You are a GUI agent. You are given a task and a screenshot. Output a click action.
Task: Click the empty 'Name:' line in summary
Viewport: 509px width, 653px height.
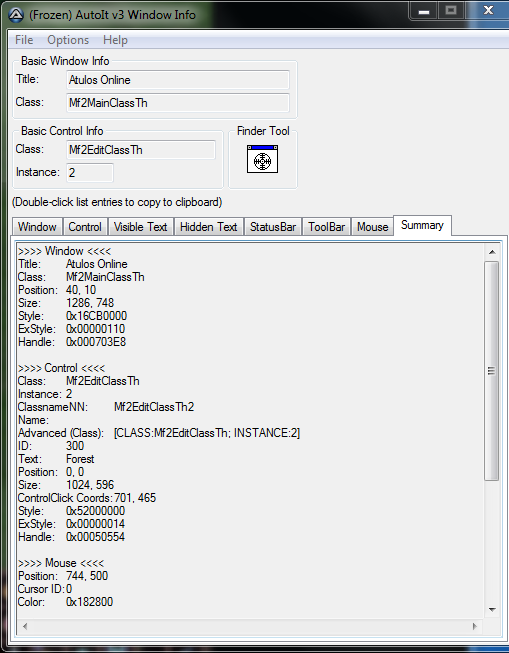click(x=33, y=420)
